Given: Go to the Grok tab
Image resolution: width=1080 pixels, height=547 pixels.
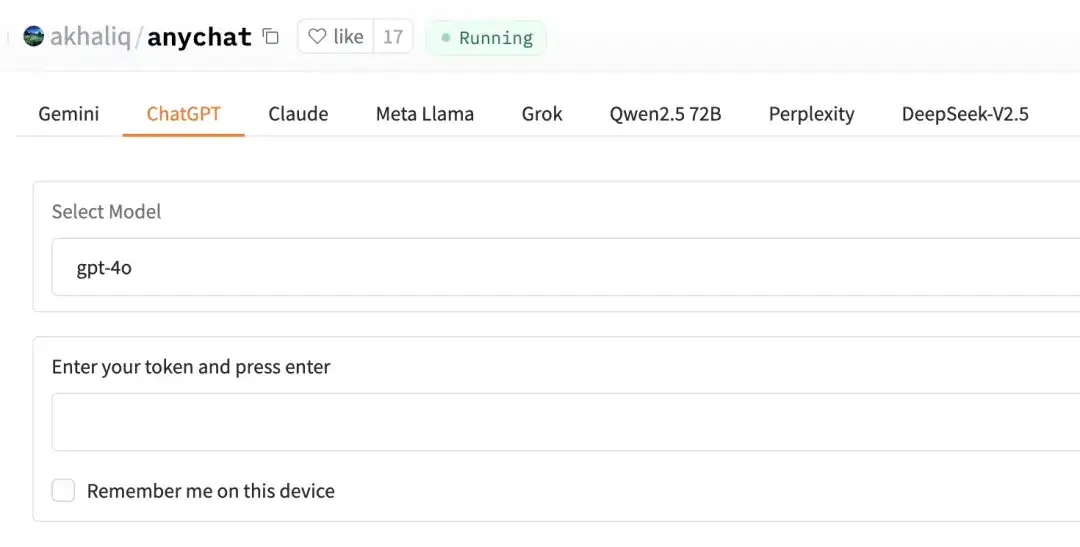Looking at the screenshot, I should point(542,114).
